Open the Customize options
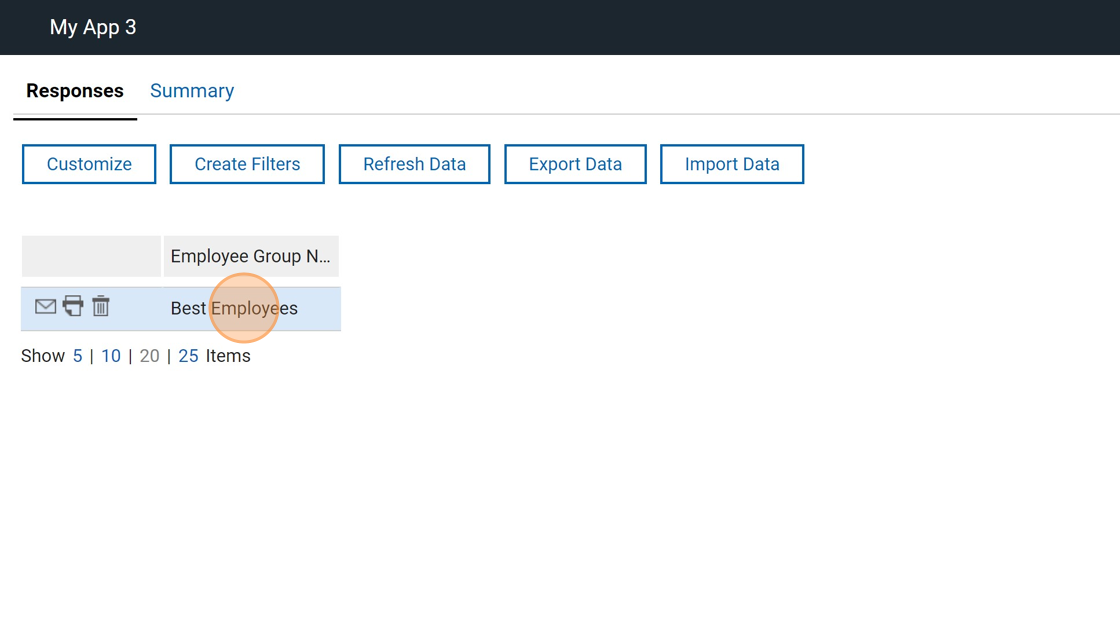 point(89,164)
